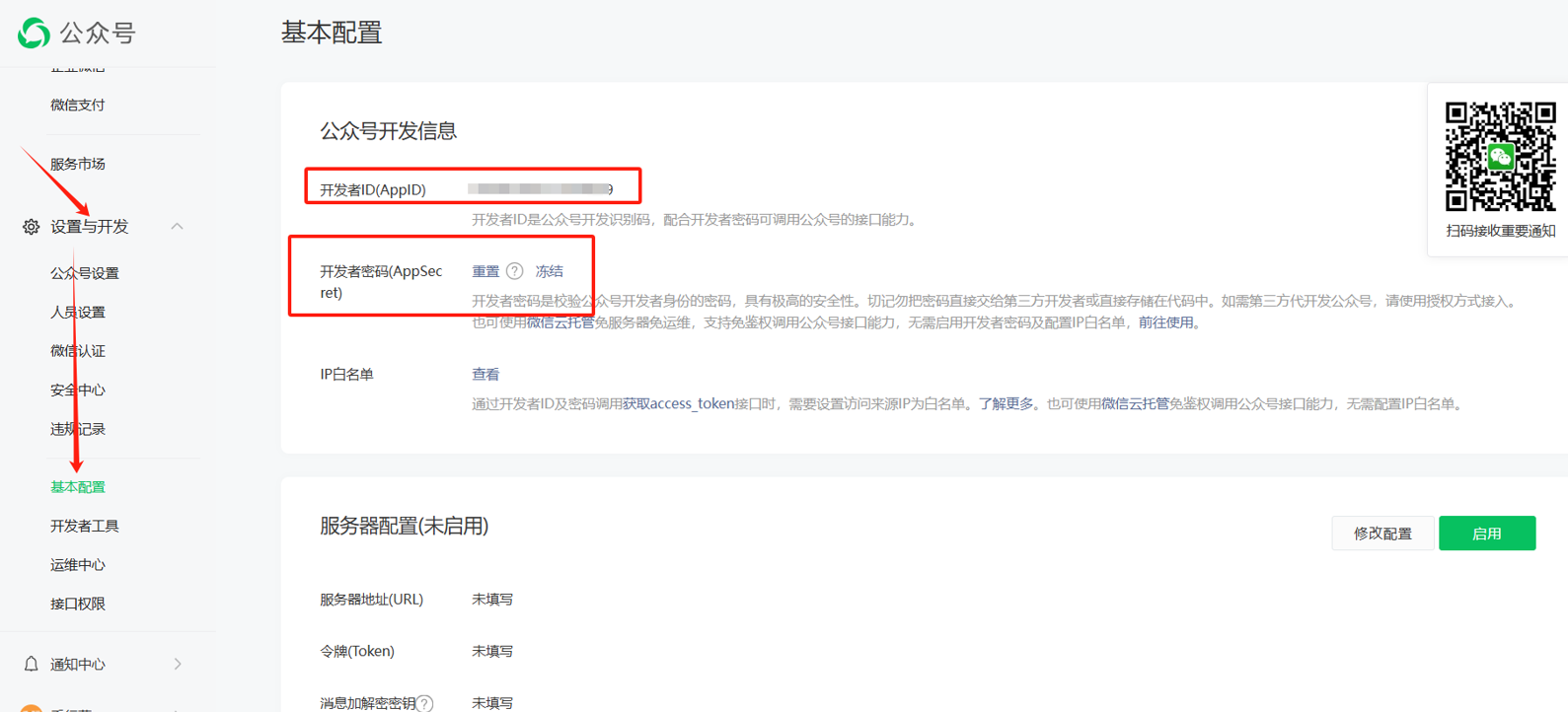The height and width of the screenshot is (712, 1568).
Task: Click the blurred AppID value
Action: point(541,188)
